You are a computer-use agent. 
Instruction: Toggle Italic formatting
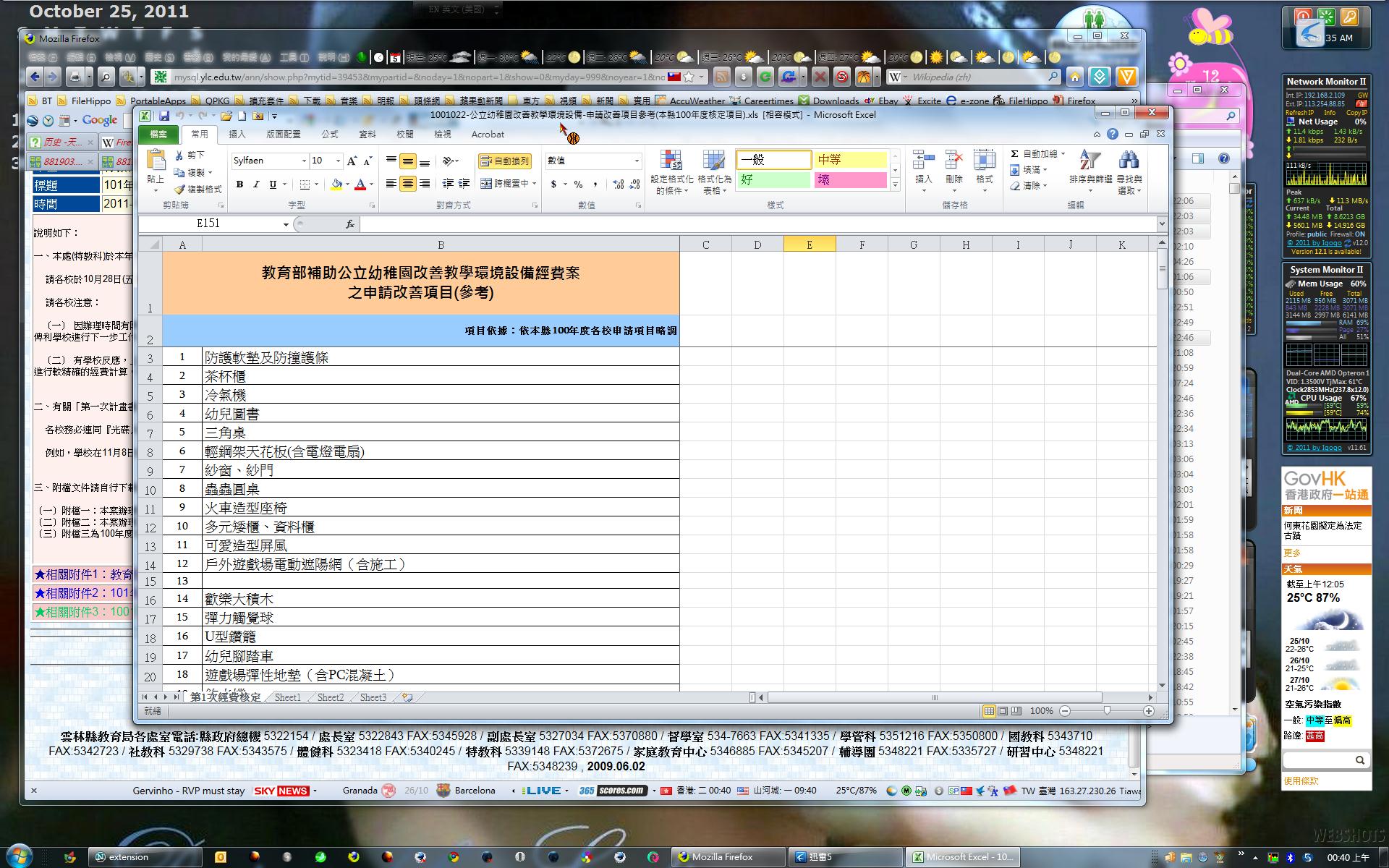(256, 184)
